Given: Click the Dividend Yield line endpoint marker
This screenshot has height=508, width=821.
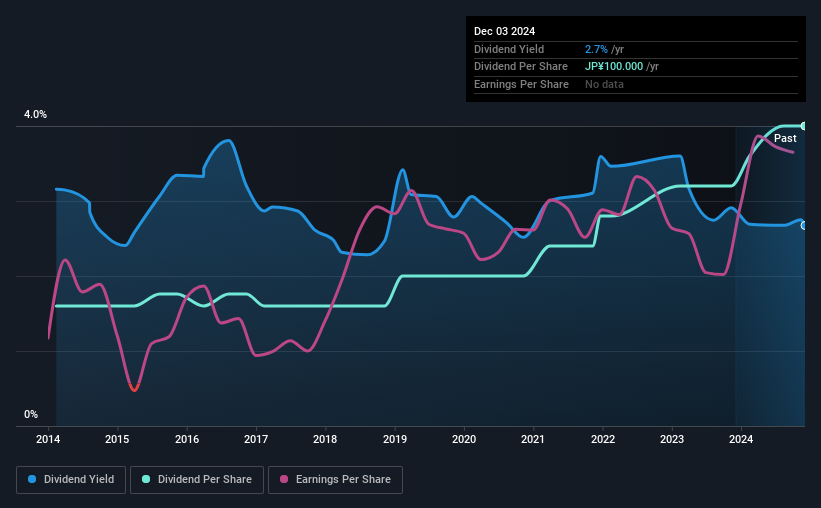Looking at the screenshot, I should [804, 226].
